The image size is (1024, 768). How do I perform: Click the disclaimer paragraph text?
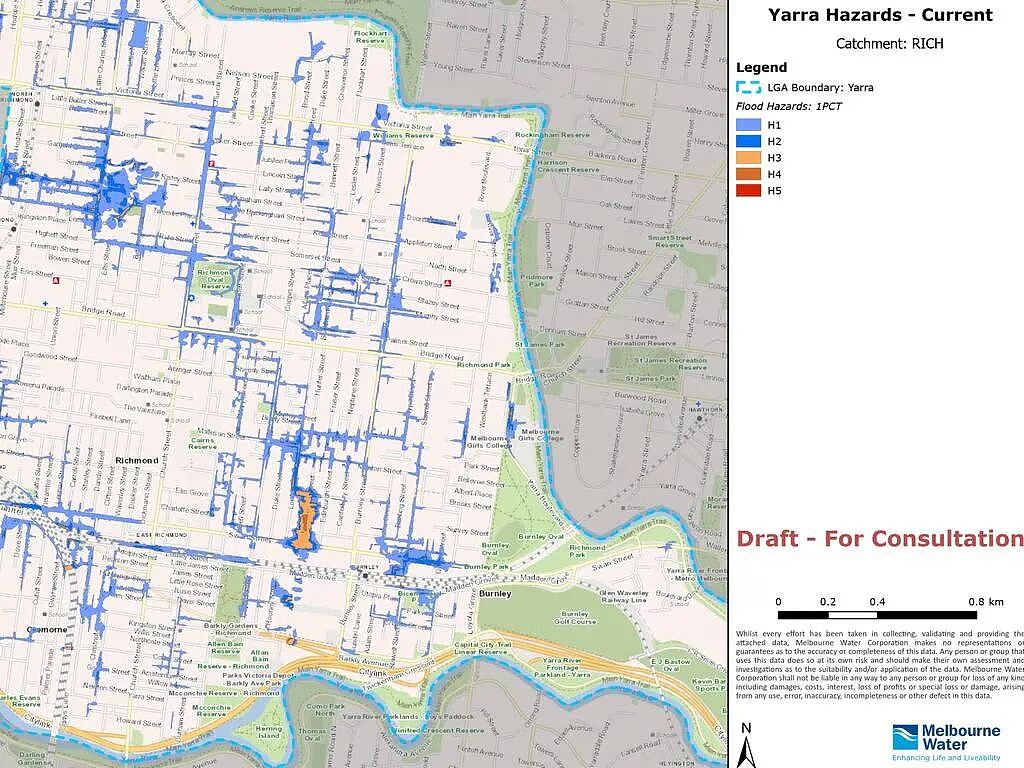pyautogui.click(x=880, y=664)
